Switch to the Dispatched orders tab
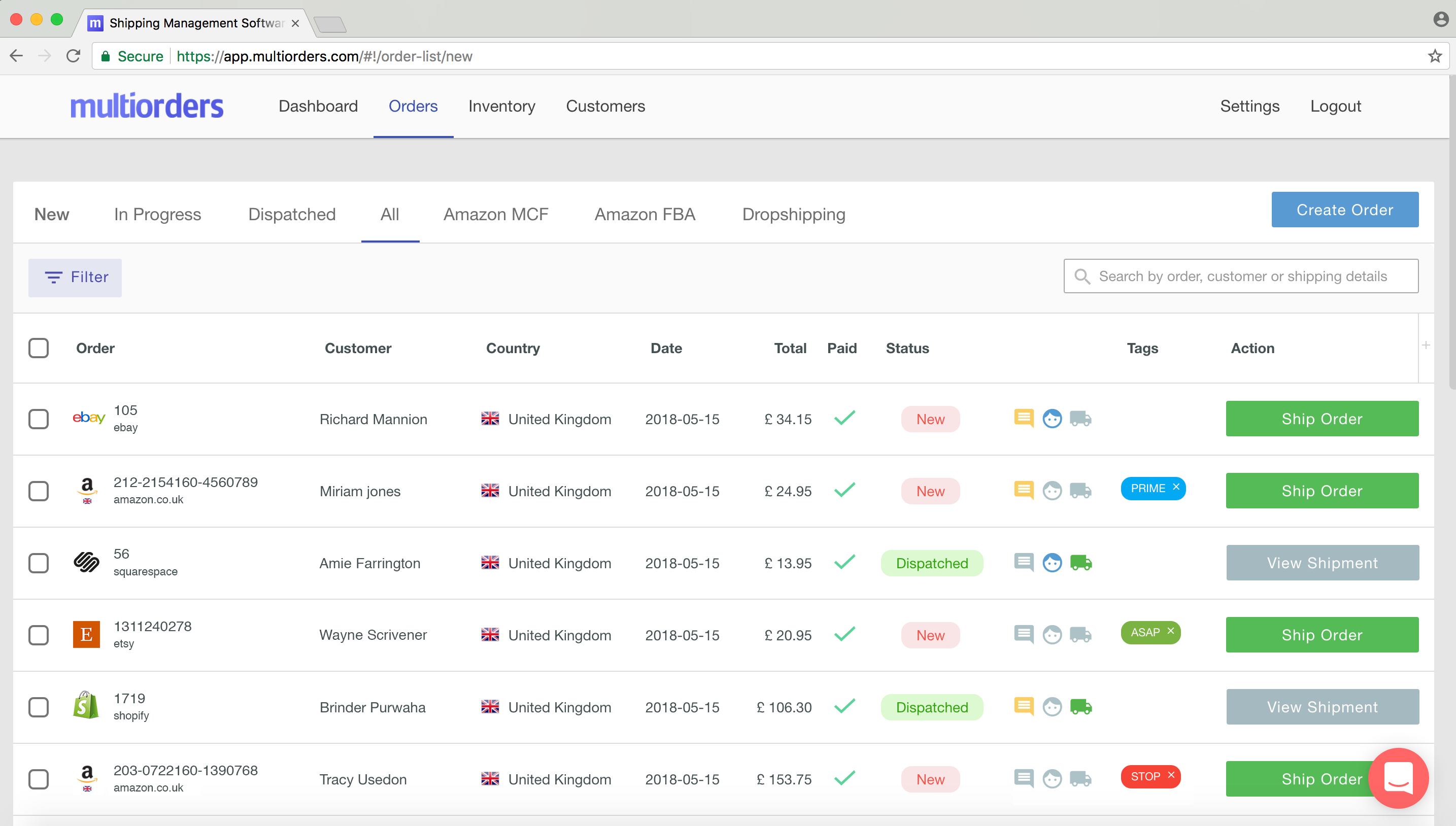 pyautogui.click(x=292, y=215)
